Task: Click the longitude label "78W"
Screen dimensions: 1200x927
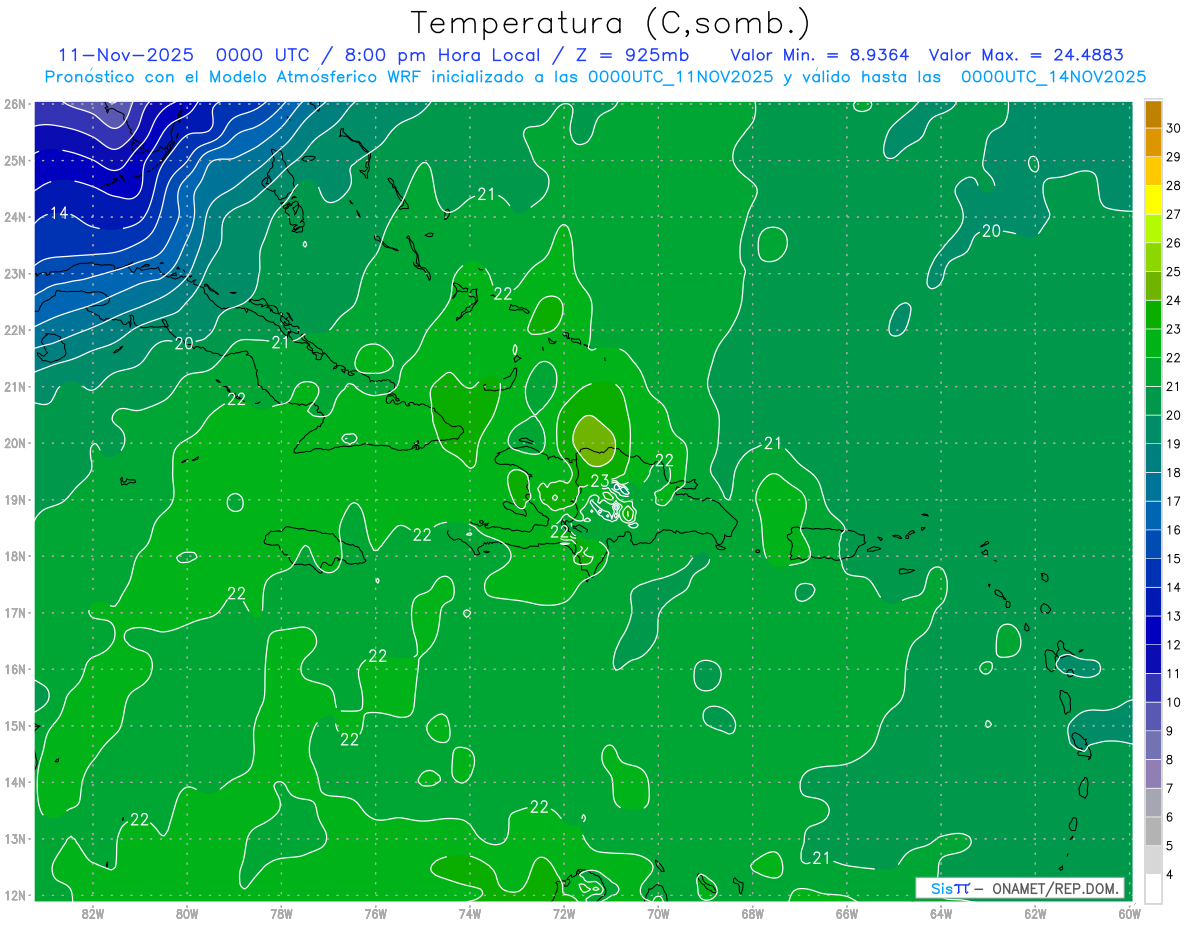Action: [x=281, y=913]
